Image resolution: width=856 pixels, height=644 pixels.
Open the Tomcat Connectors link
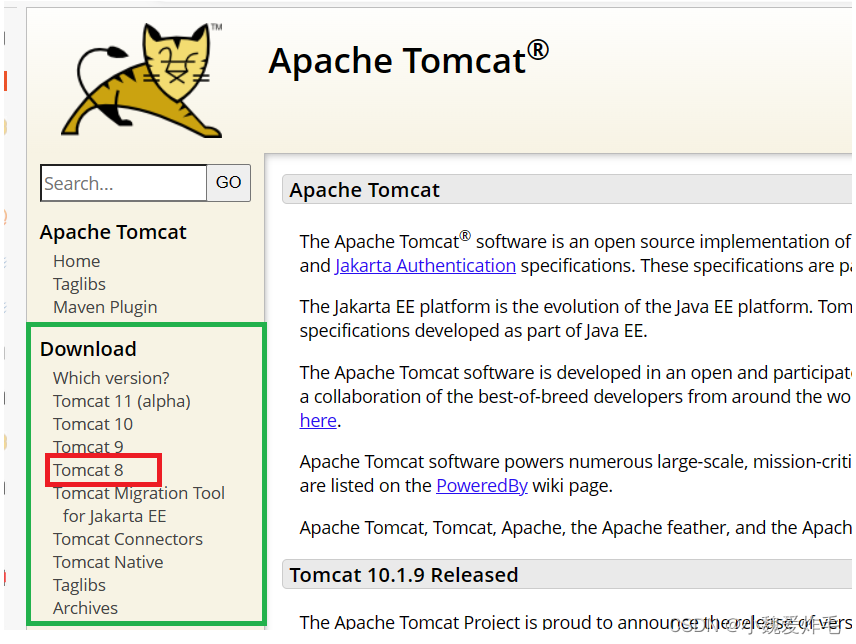128,539
